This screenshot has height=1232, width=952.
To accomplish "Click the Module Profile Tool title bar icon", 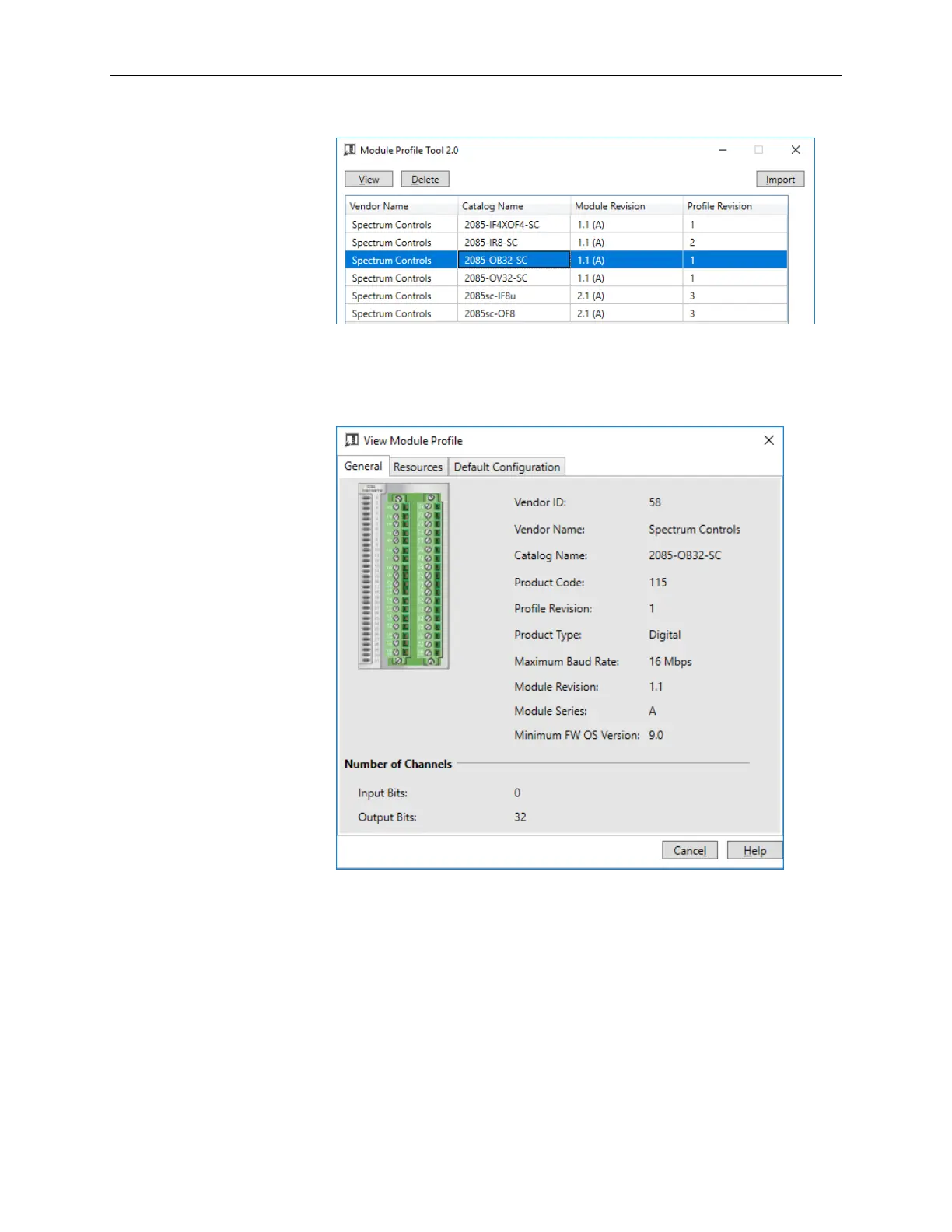I will 350,150.
